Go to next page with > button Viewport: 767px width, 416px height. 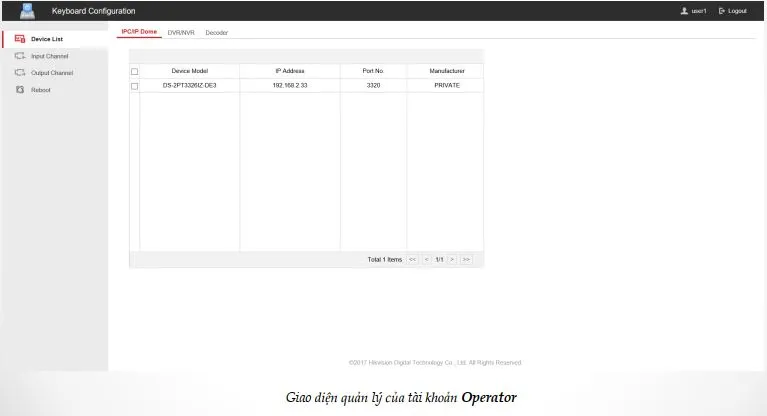coord(452,259)
